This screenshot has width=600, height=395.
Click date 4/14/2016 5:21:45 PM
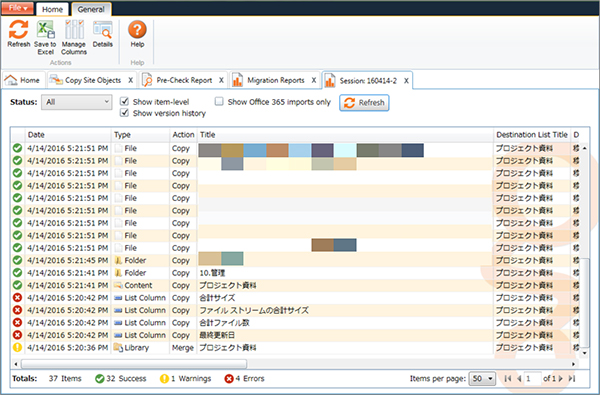tap(68, 260)
